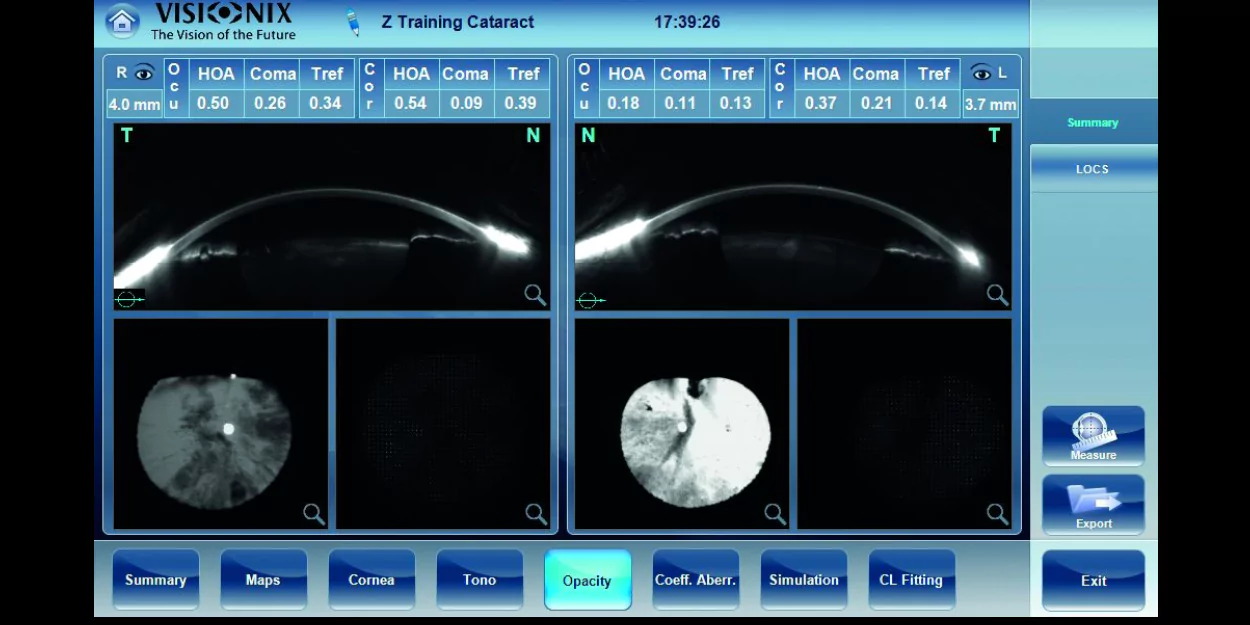Select the left eye 3.7 mm pupil size
The width and height of the screenshot is (1250, 625).
[989, 104]
